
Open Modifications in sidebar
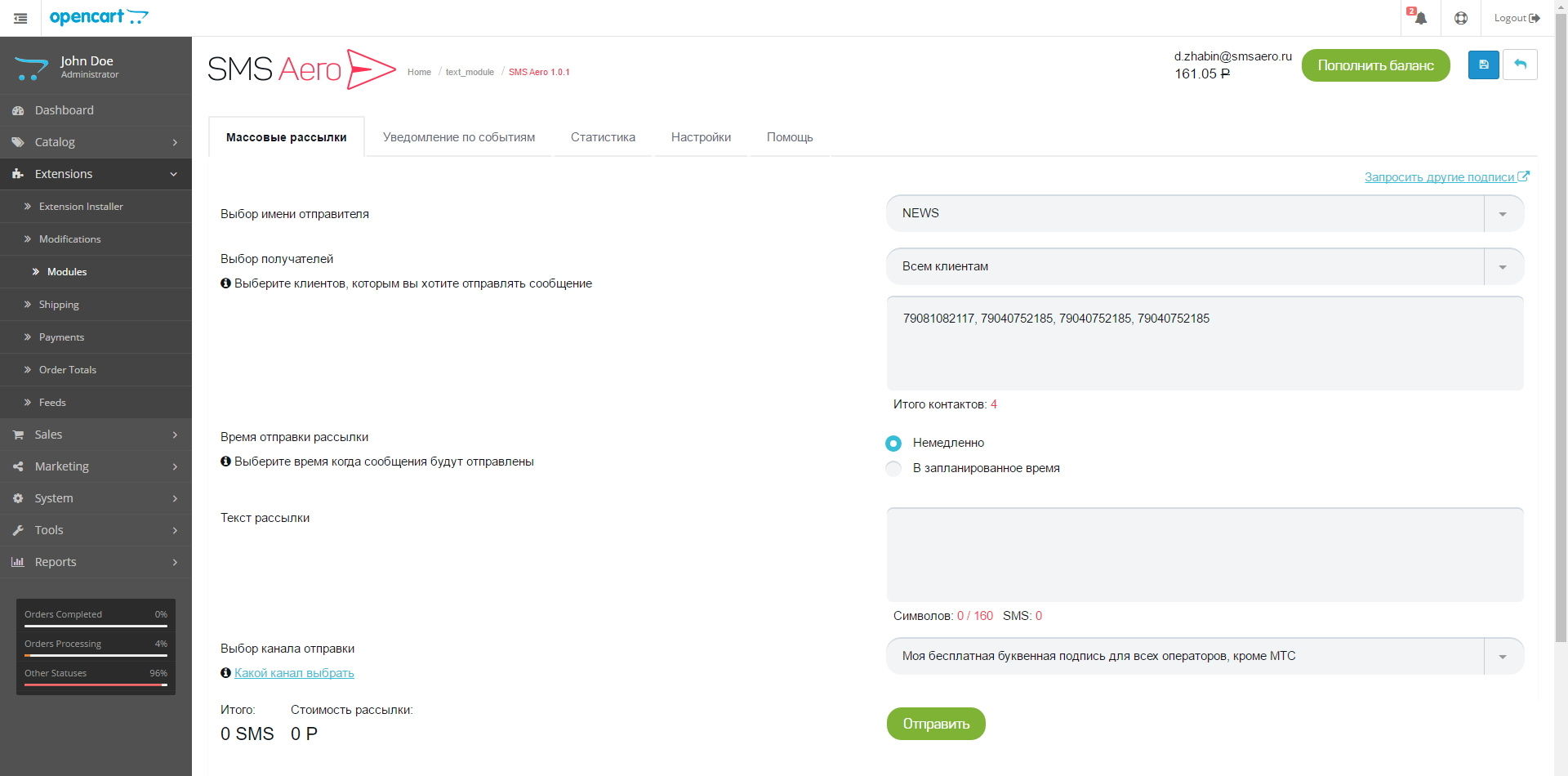point(96,239)
